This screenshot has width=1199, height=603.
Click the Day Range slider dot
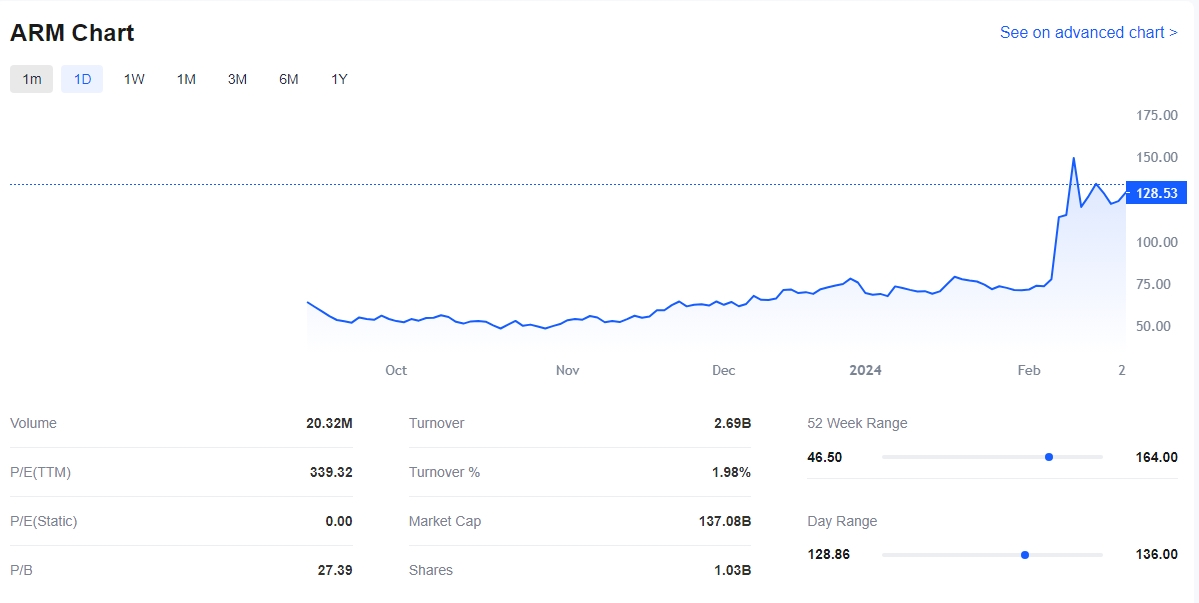[1025, 555]
